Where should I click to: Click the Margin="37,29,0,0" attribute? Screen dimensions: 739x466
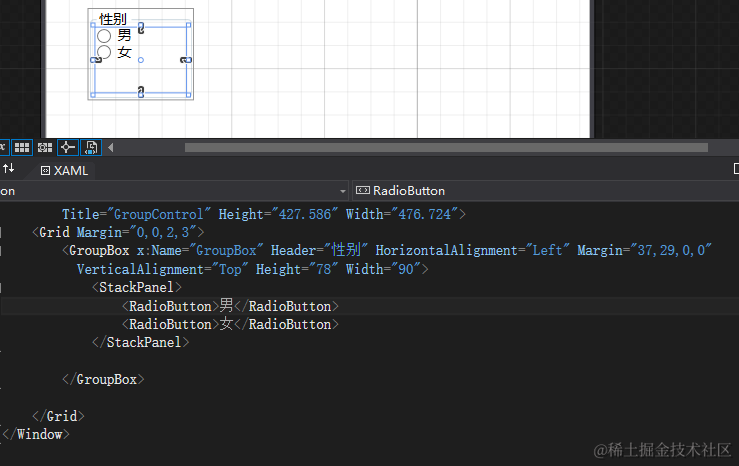(x=644, y=250)
